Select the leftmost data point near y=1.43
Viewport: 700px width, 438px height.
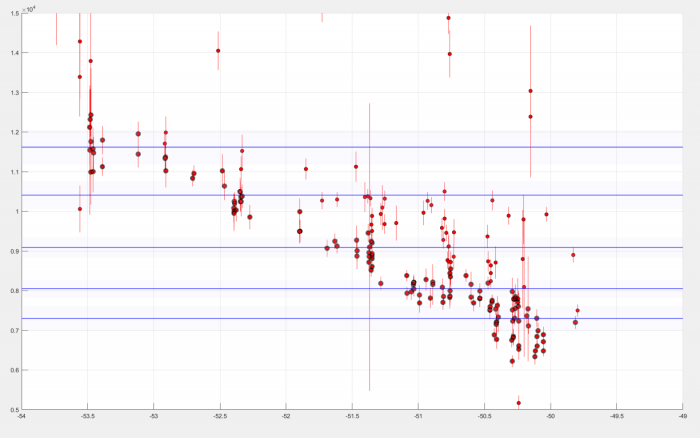(80, 42)
